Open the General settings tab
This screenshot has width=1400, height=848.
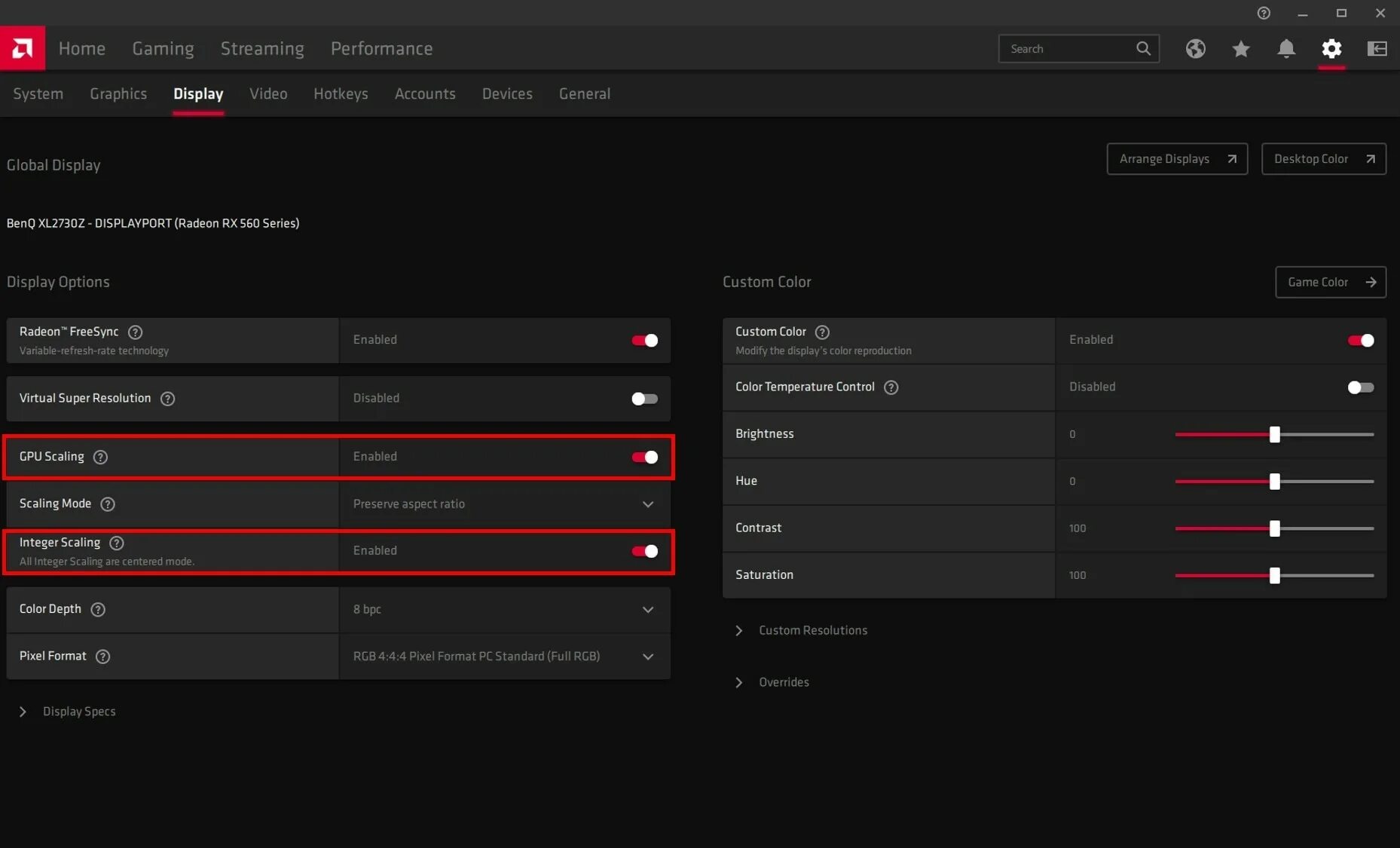(585, 94)
